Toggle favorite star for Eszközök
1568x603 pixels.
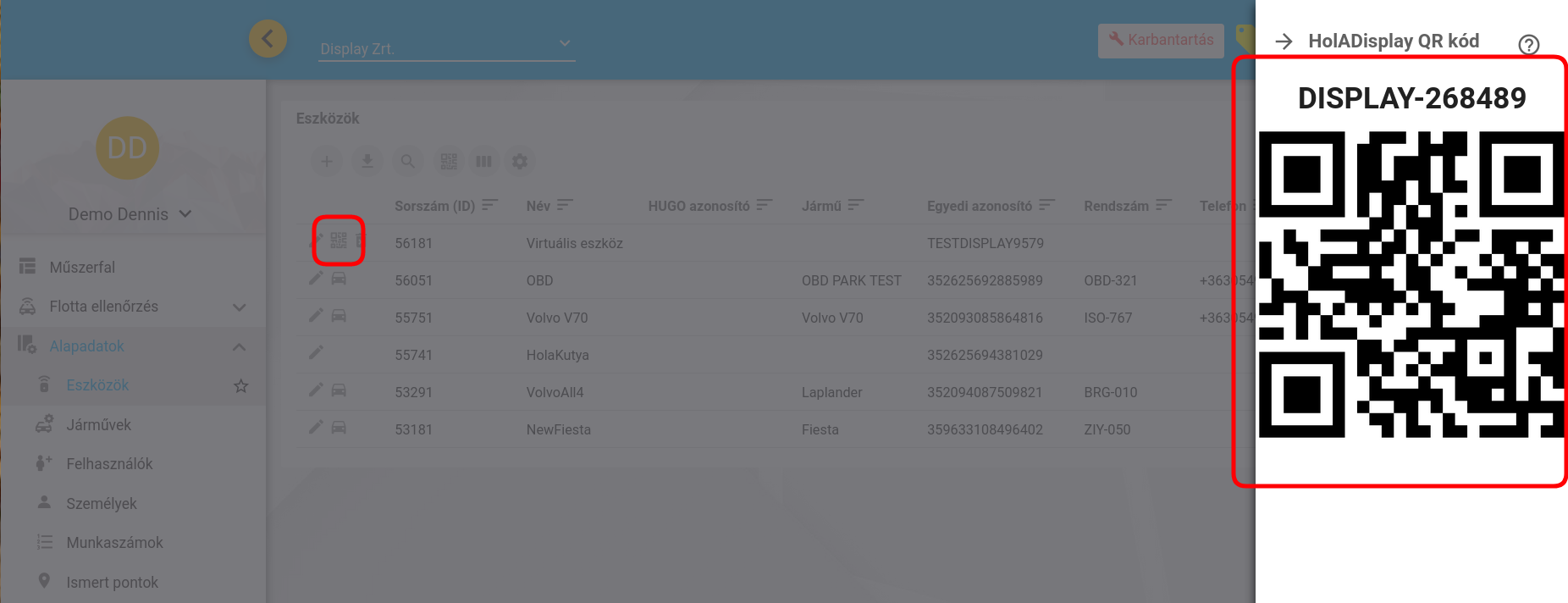tap(241, 386)
